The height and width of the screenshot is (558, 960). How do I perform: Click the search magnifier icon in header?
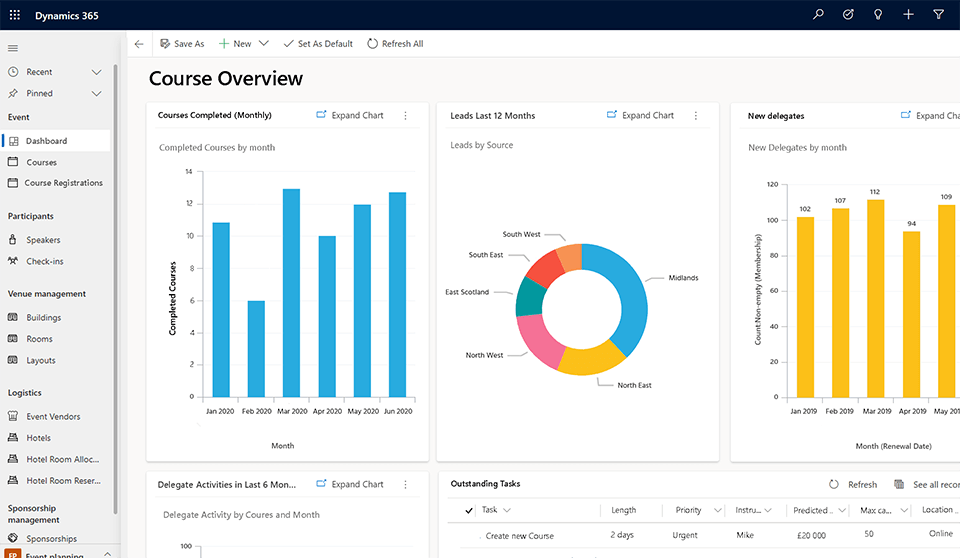pyautogui.click(x=819, y=15)
